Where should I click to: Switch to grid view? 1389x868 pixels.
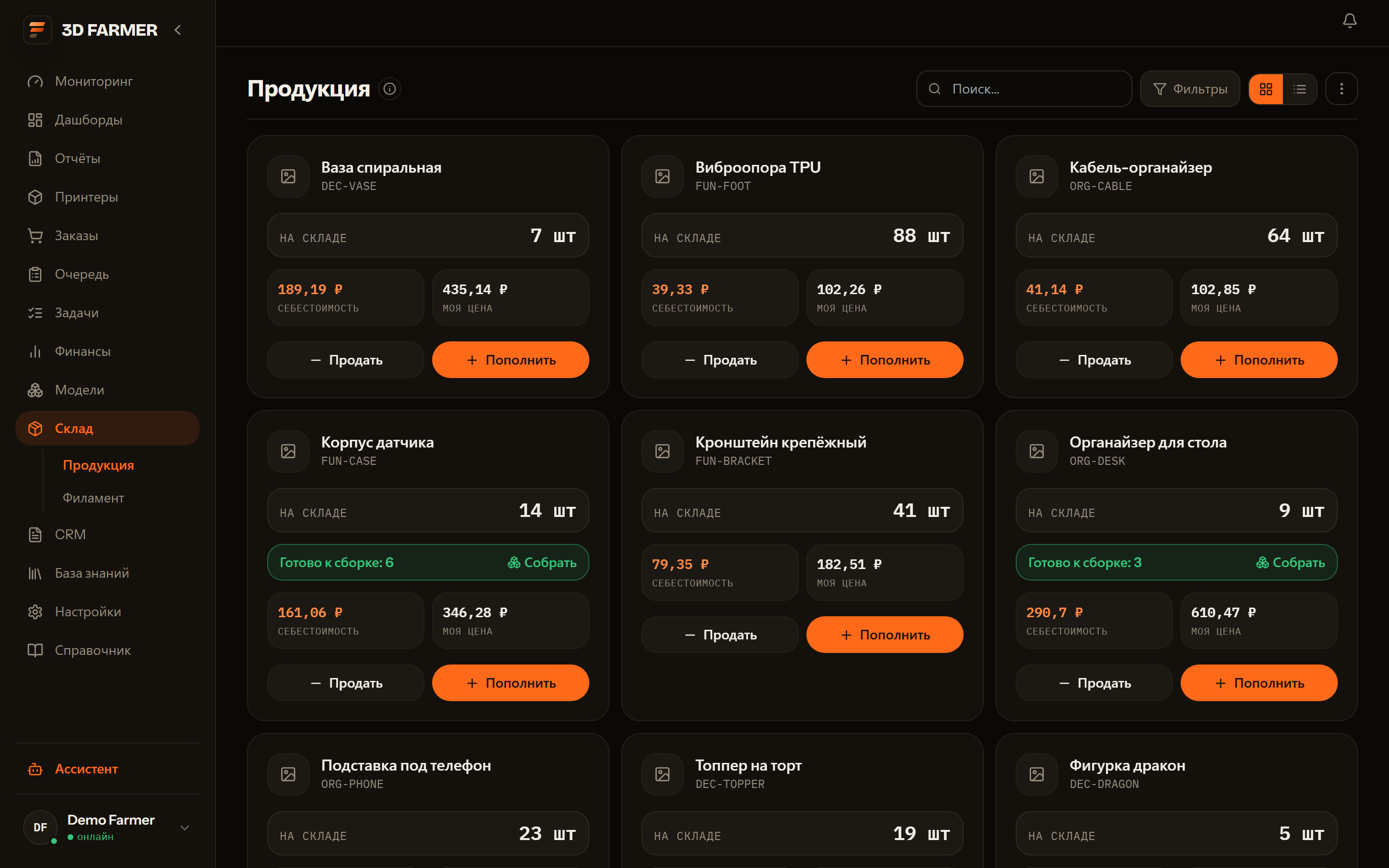1266,89
